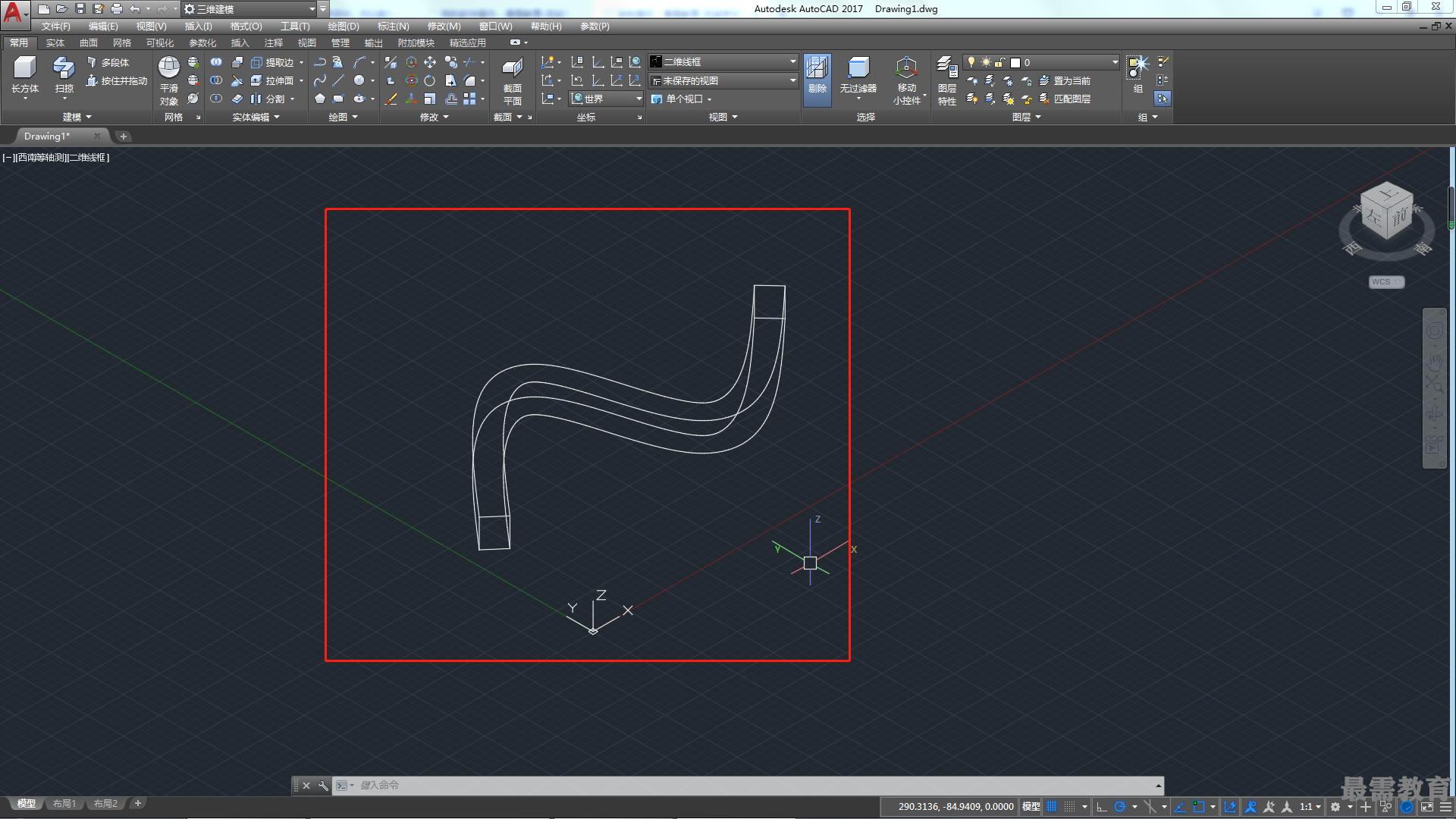Click the Pan hand icon in navigation bar

1434,362
